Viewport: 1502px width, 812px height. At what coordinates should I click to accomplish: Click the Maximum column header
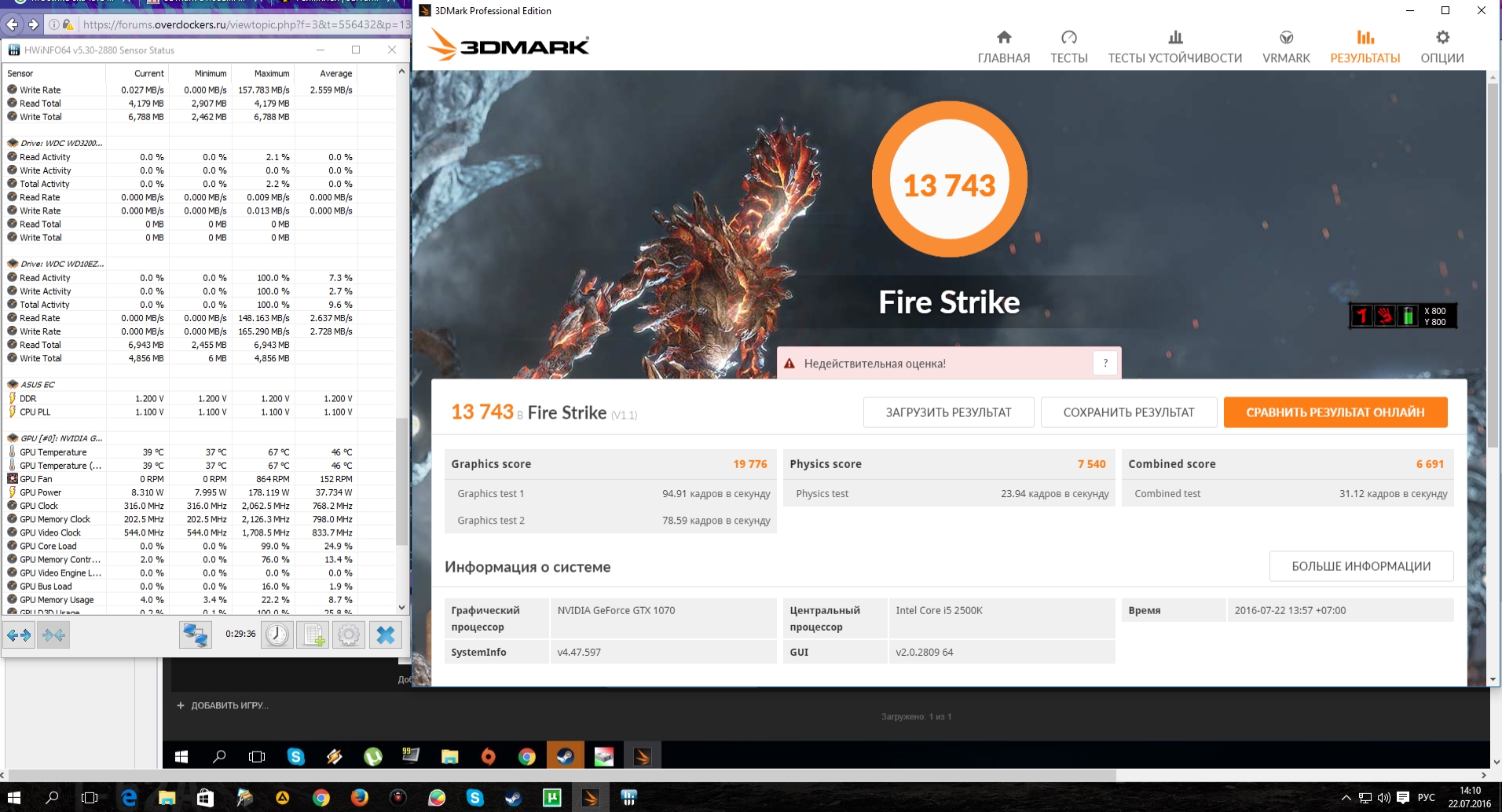(x=262, y=73)
